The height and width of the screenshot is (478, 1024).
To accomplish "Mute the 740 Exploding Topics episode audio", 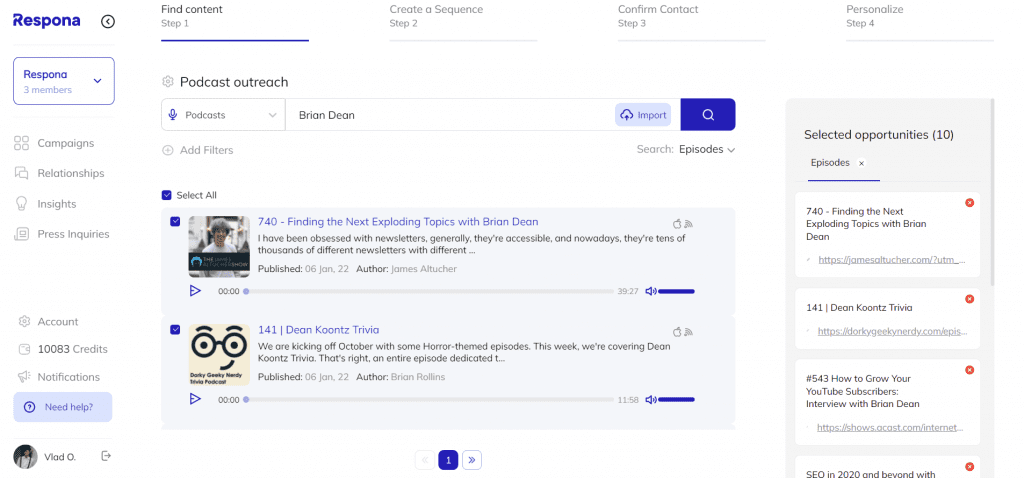I will pyautogui.click(x=650, y=291).
